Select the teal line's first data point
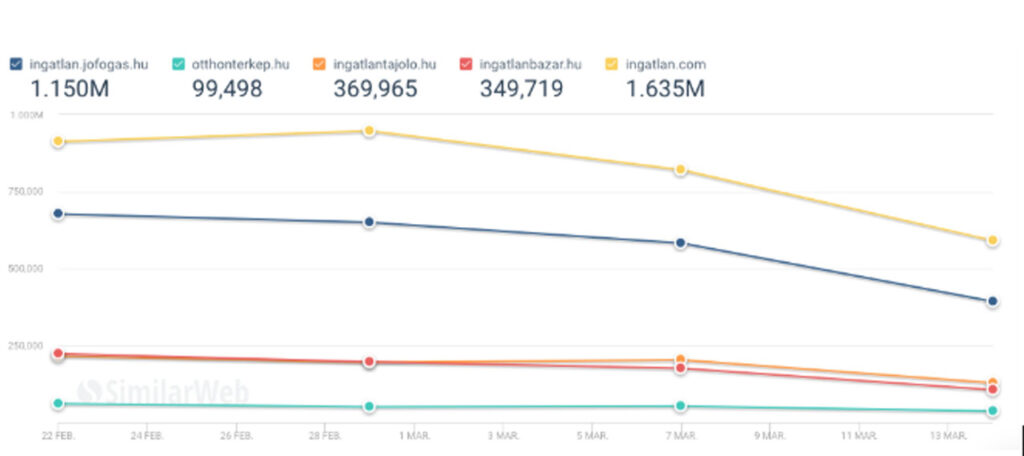This screenshot has width=1024, height=456. 59,403
